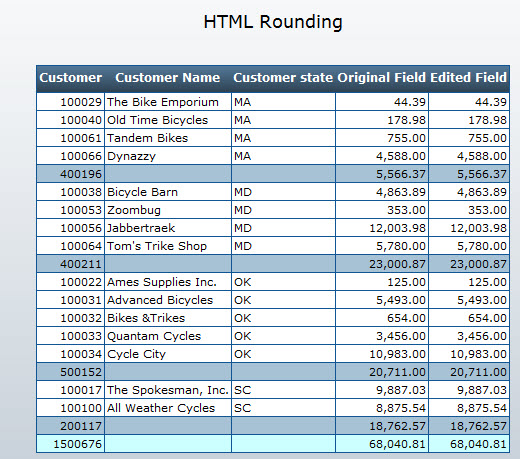This screenshot has width=520, height=459.
Task: Click the Edited Field column header
Action: click(x=469, y=78)
